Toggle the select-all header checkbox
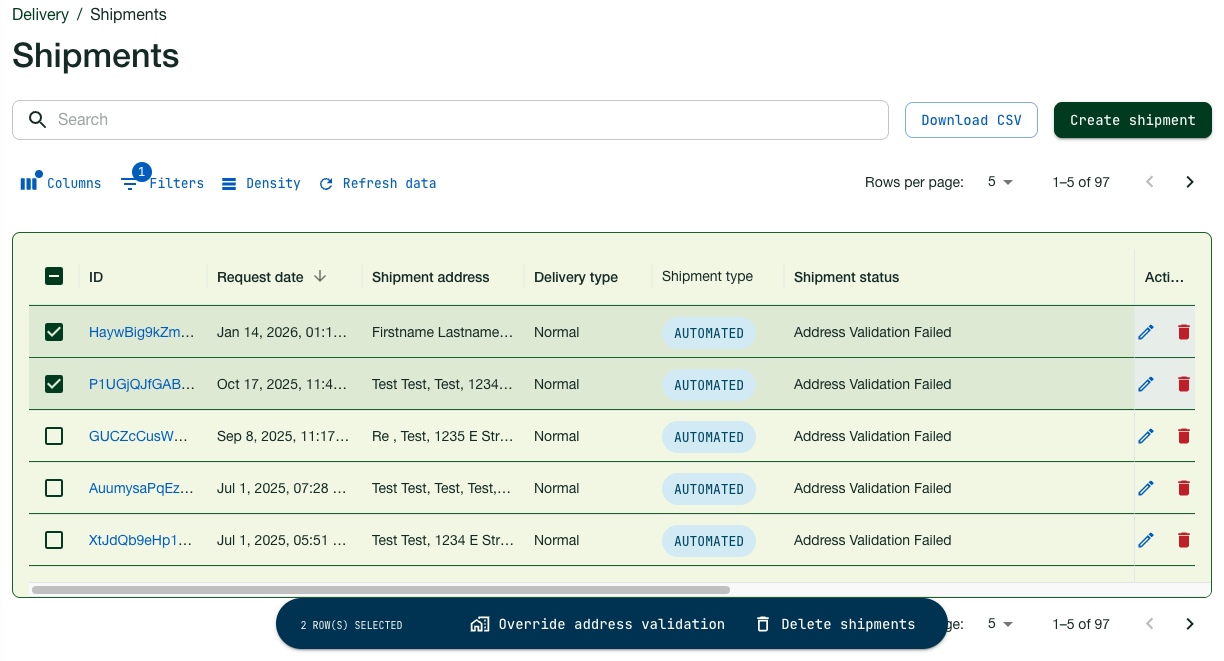Image resolution: width=1224 pixels, height=661 pixels. coord(54,276)
